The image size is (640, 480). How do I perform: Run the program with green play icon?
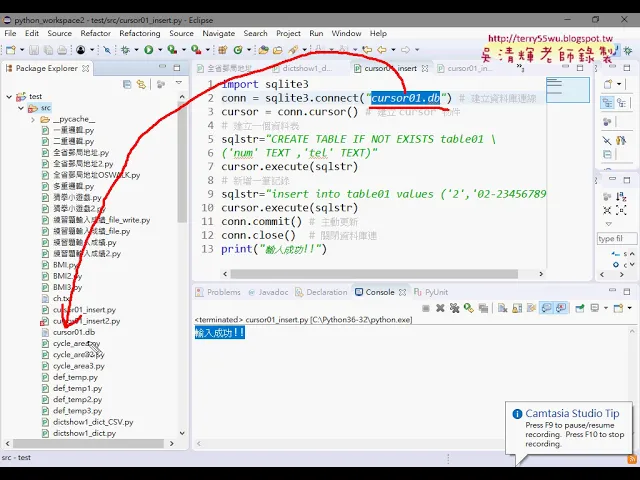pyautogui.click(x=149, y=50)
